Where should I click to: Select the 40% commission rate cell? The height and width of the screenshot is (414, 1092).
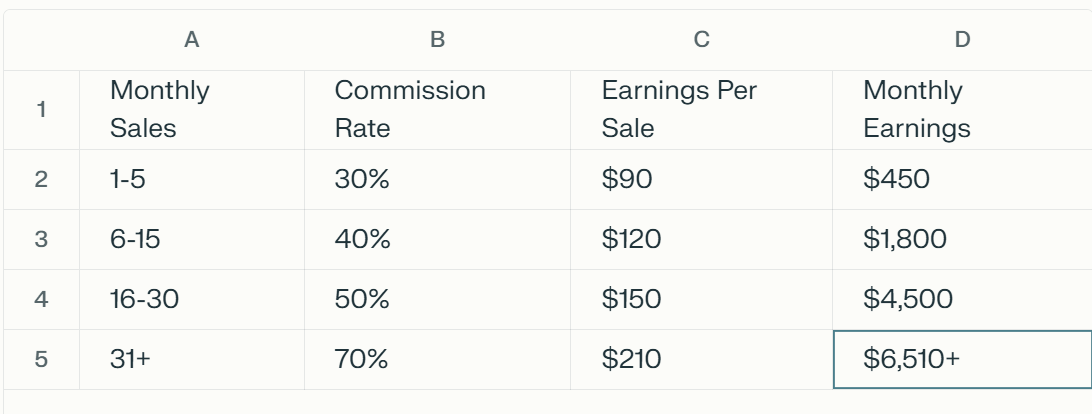437,239
